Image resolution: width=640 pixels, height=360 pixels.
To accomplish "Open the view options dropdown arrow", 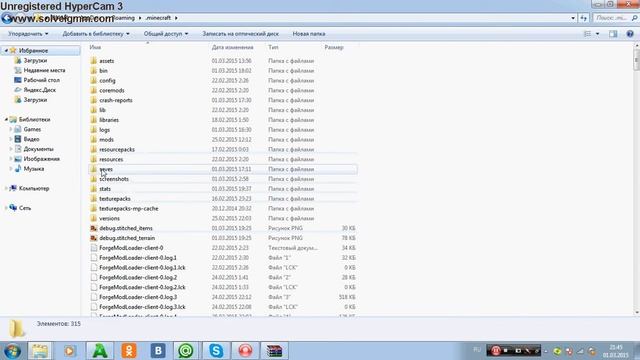I will [598, 34].
